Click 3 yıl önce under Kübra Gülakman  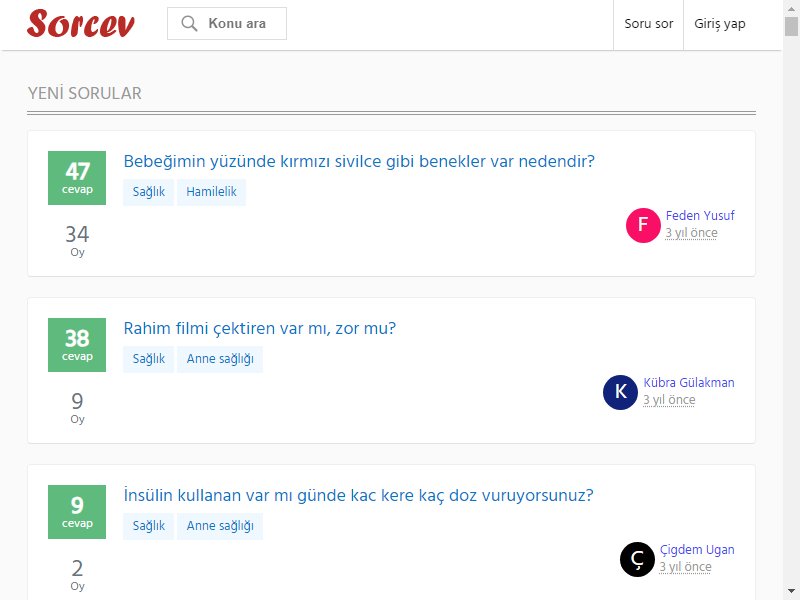tap(669, 400)
